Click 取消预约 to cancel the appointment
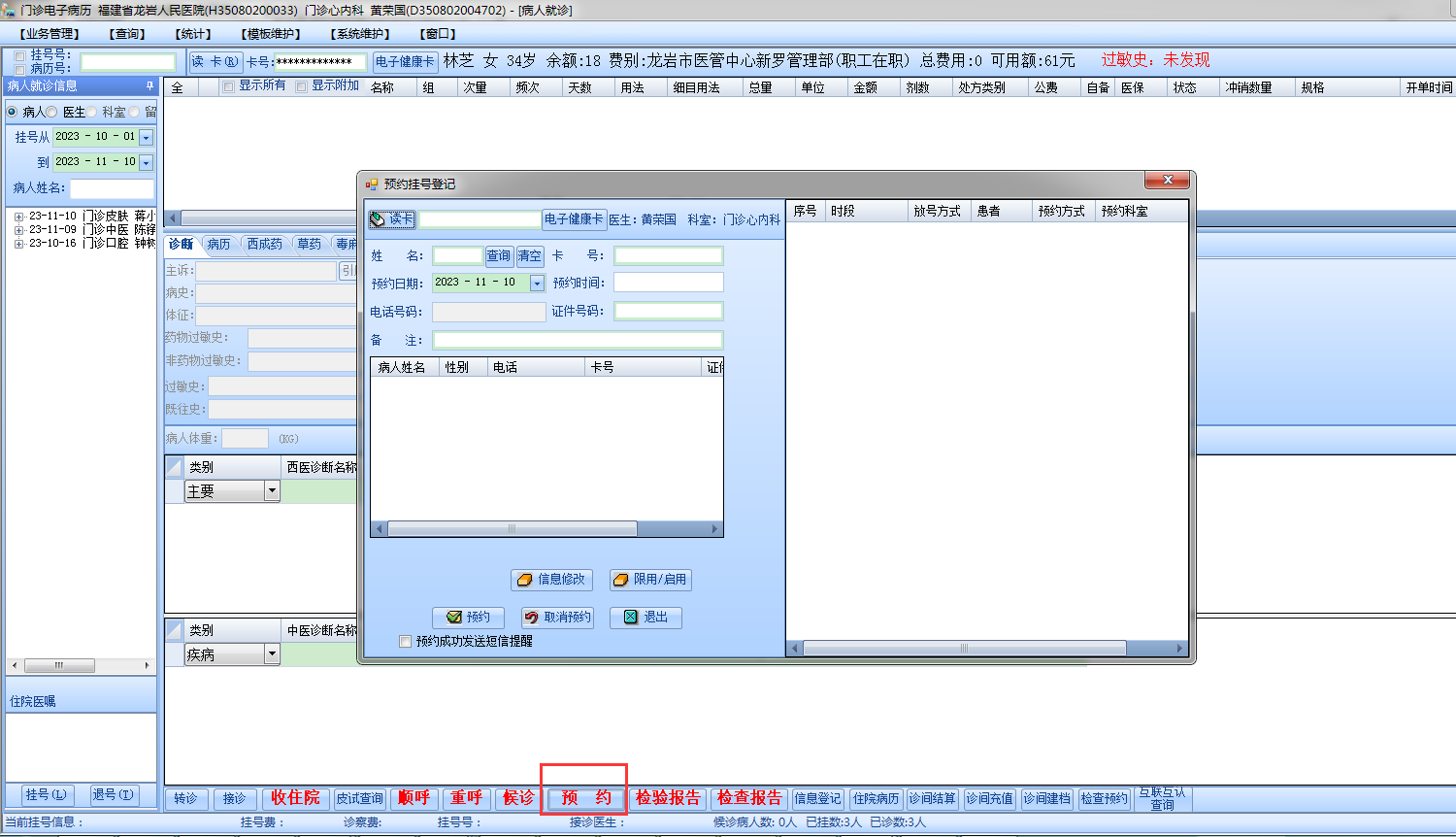The height and width of the screenshot is (837, 1456). click(x=557, y=618)
